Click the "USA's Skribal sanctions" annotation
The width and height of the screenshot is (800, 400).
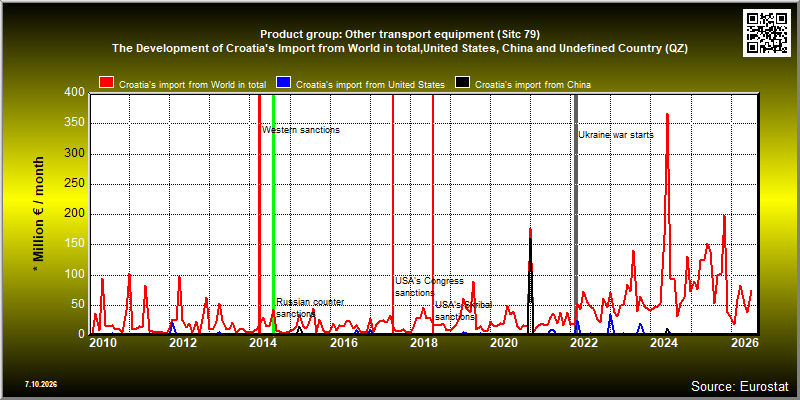[463, 311]
